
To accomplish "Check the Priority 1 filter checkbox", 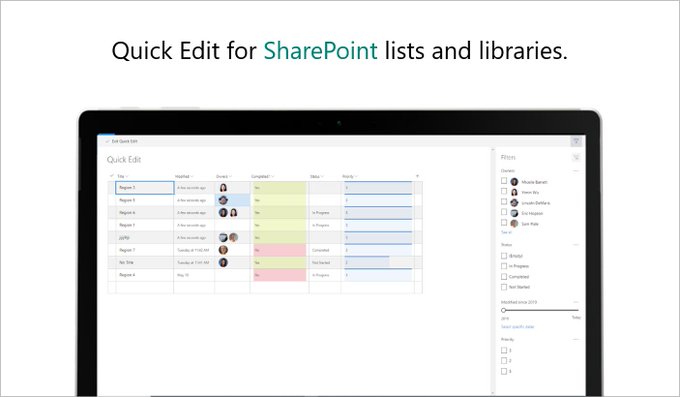I will [504, 350].
